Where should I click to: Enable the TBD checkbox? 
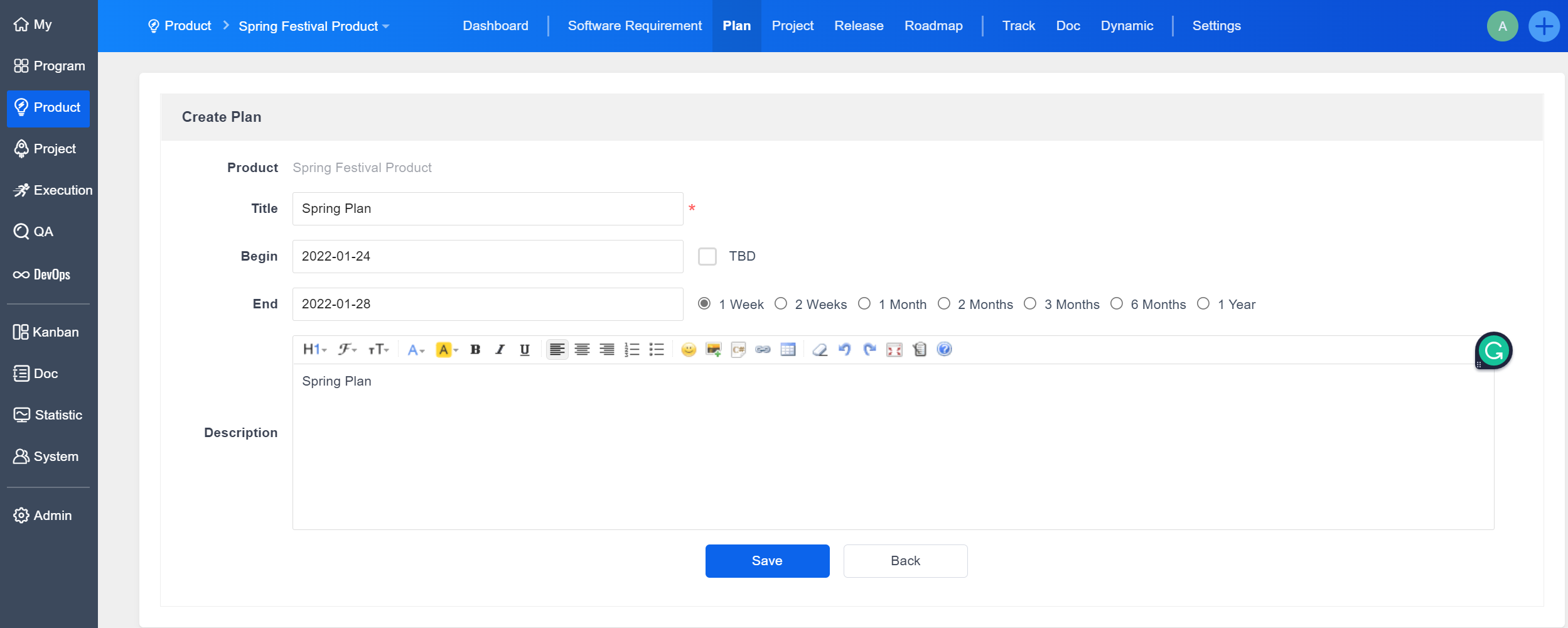pyautogui.click(x=707, y=256)
